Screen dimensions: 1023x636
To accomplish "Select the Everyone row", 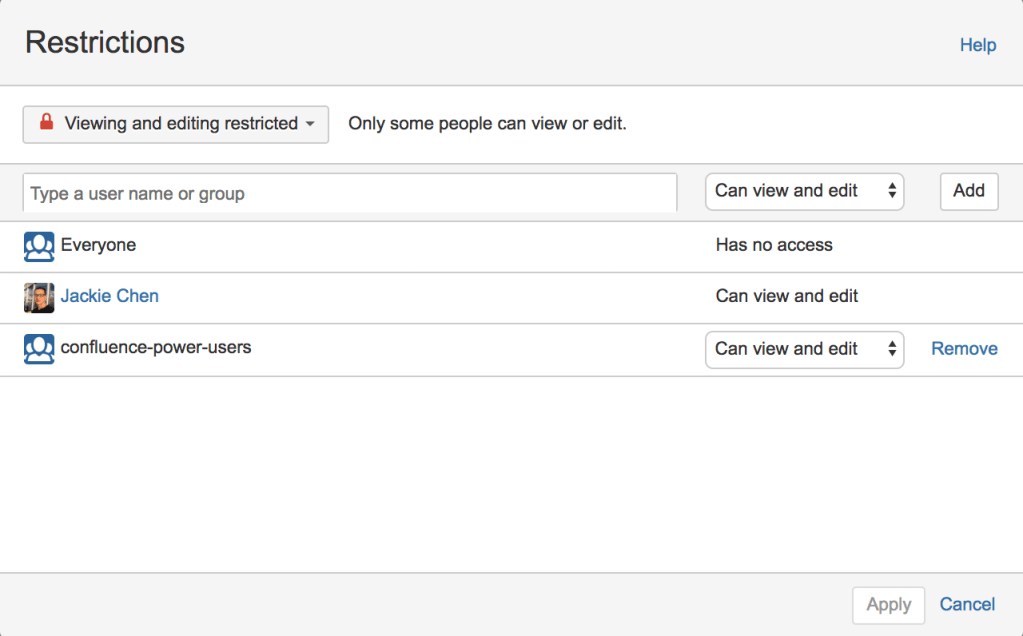I will click(400, 245).
